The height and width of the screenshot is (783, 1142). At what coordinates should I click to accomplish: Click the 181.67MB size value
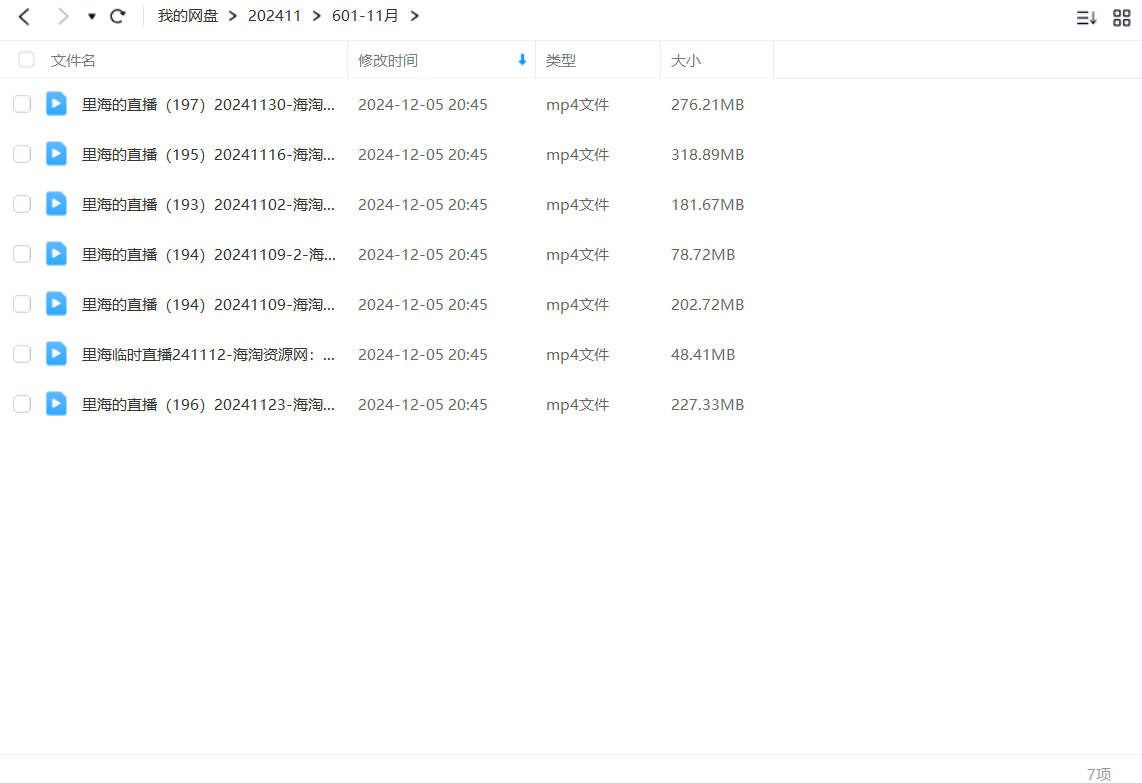coord(707,205)
